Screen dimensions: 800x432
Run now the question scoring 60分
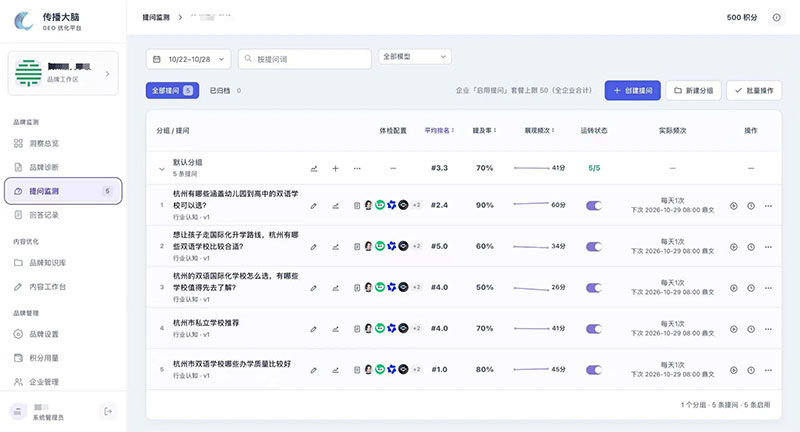[734, 206]
